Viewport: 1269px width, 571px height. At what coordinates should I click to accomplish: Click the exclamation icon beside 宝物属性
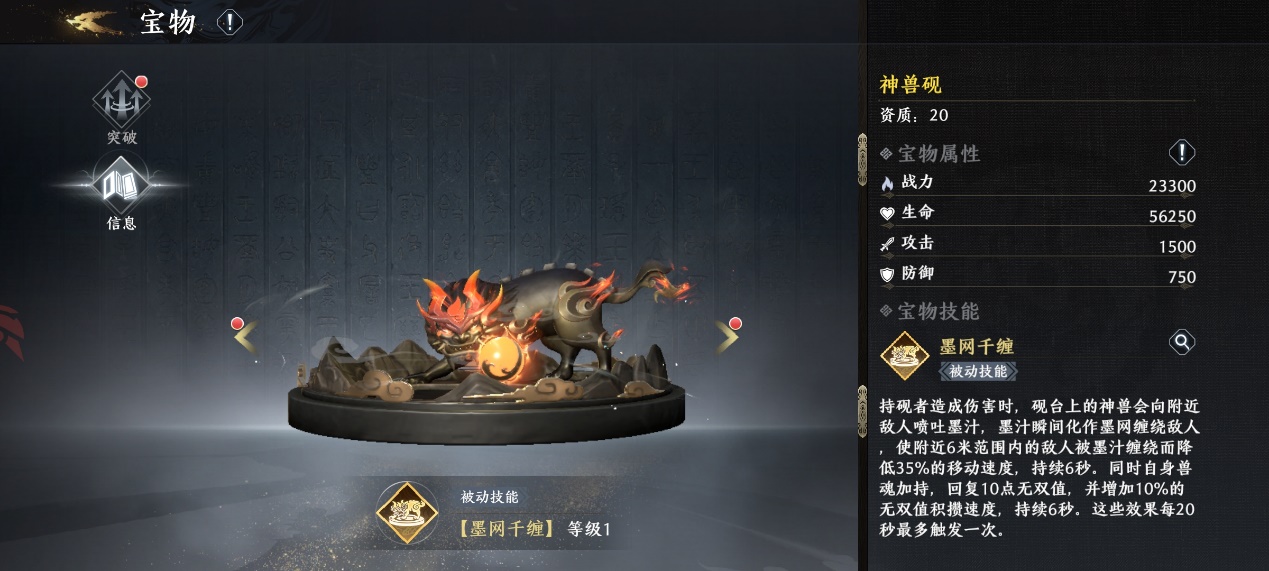(x=1182, y=153)
